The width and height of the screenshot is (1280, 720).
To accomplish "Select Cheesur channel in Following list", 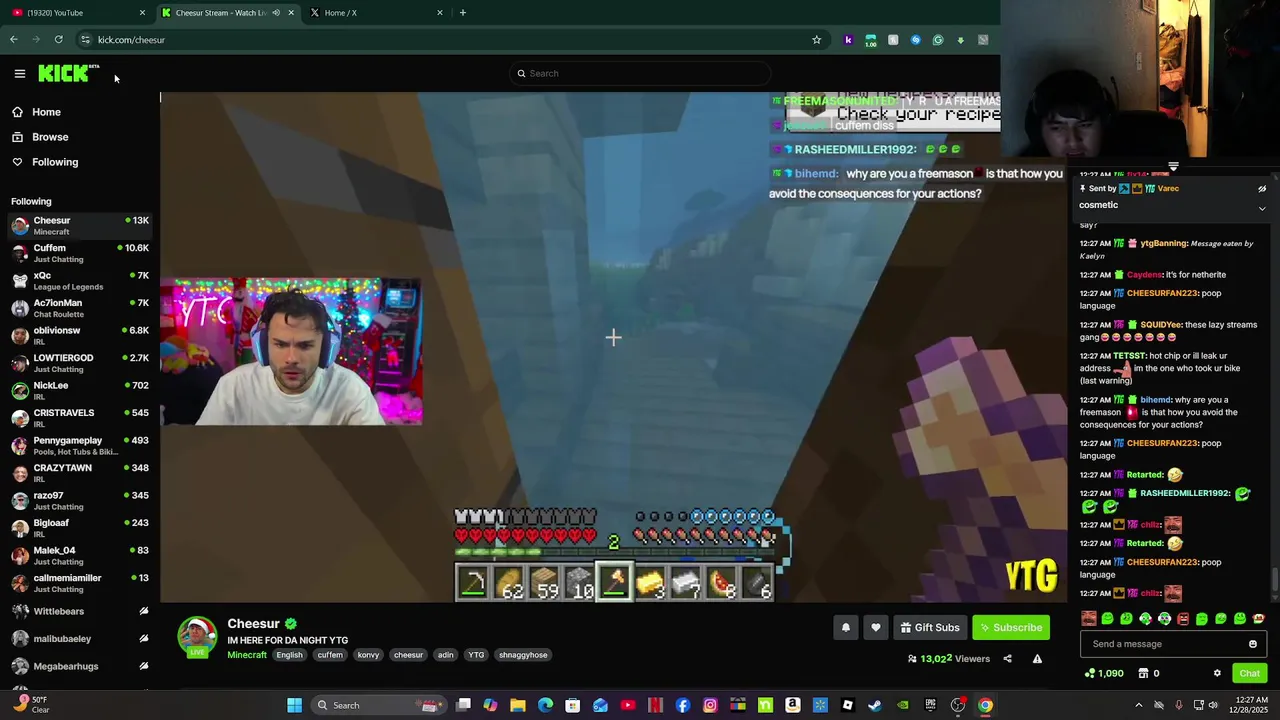I will point(80,226).
